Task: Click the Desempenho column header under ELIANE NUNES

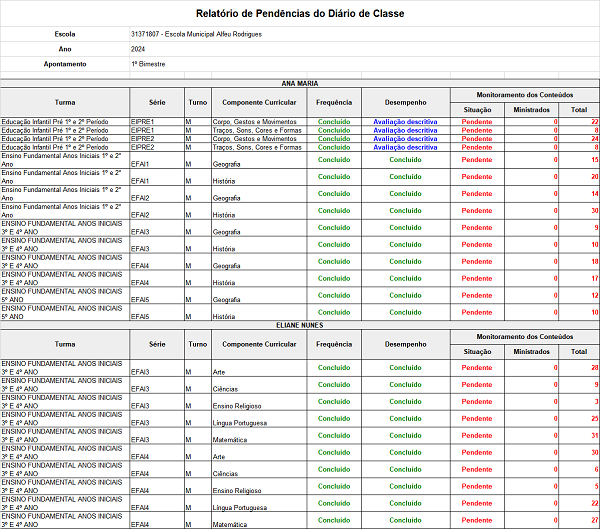Action: tap(405, 344)
